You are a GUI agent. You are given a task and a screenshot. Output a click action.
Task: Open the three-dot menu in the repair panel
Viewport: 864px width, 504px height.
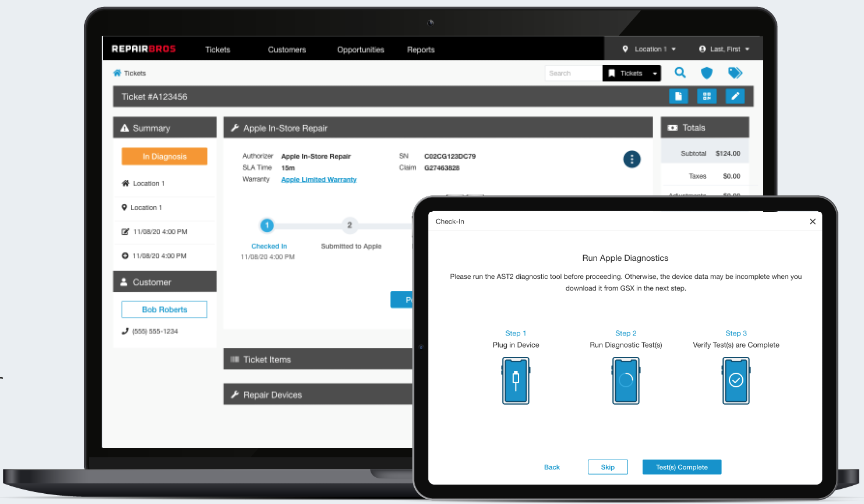631,159
